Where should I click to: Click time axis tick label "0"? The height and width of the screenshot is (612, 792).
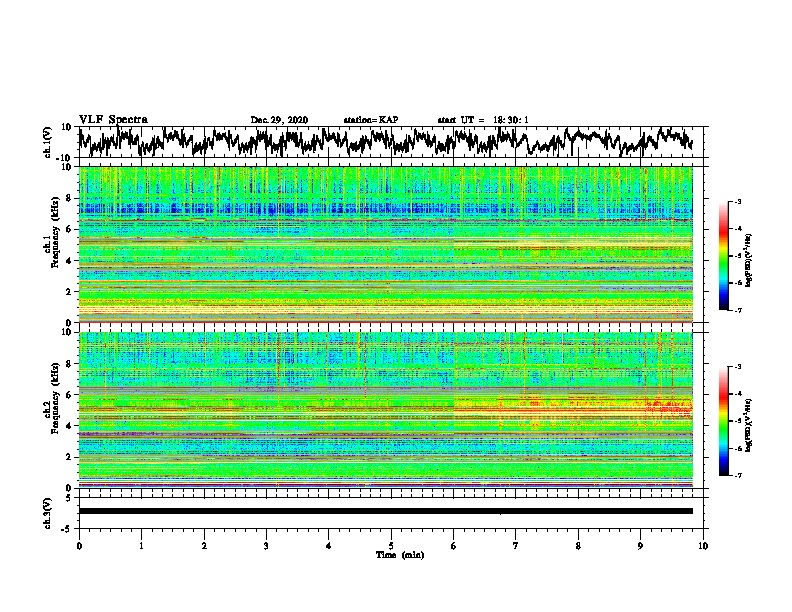pos(79,546)
